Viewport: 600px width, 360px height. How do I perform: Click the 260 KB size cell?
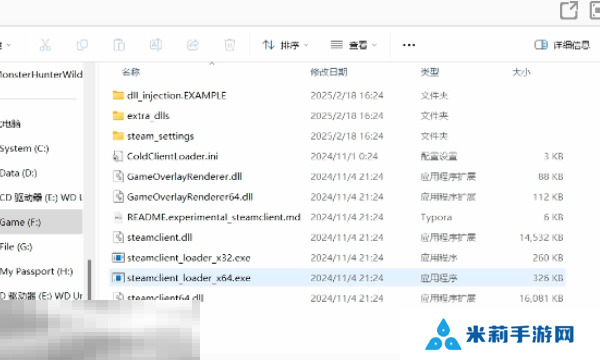(548, 257)
